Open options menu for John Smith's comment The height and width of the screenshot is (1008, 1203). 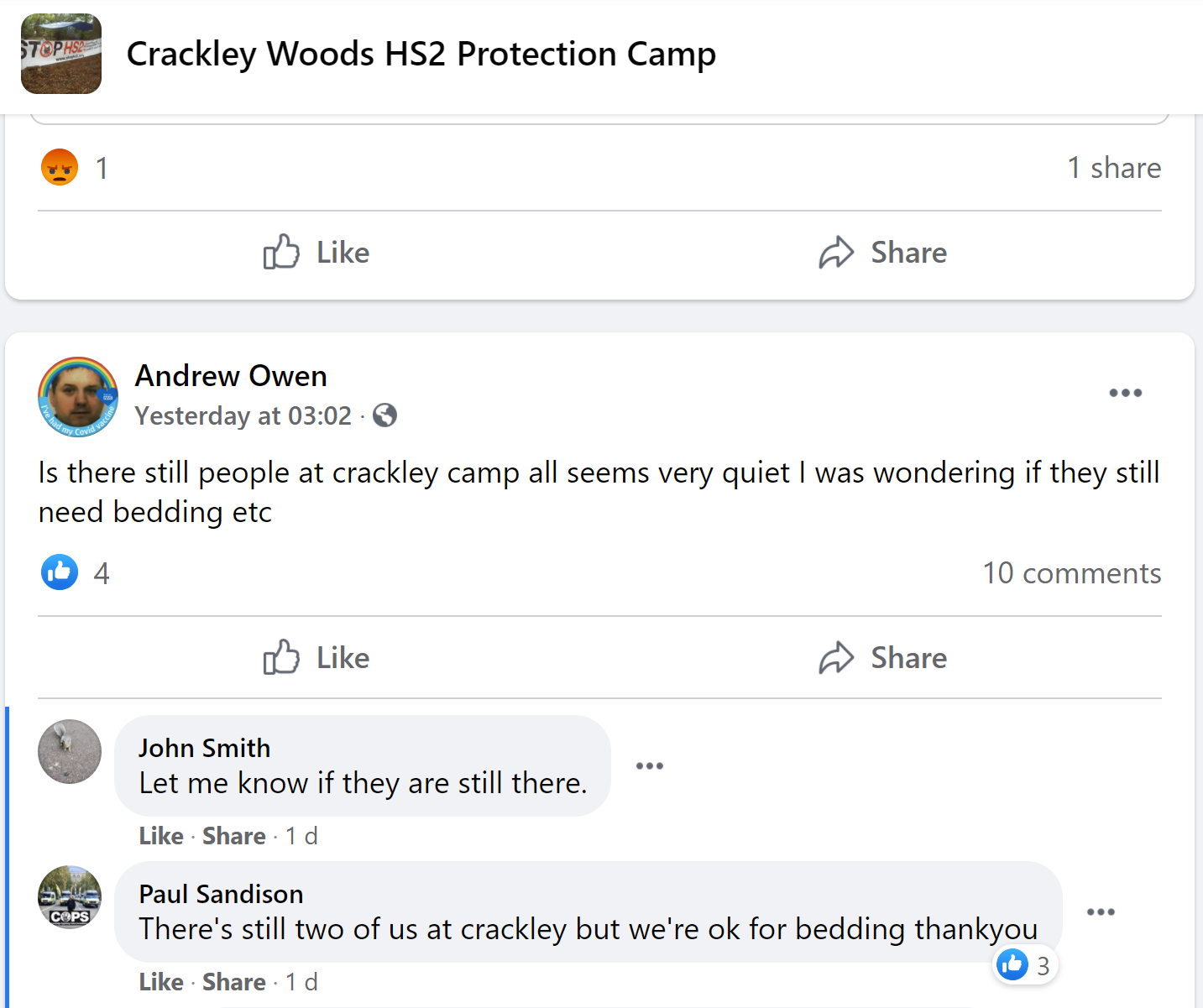650,765
